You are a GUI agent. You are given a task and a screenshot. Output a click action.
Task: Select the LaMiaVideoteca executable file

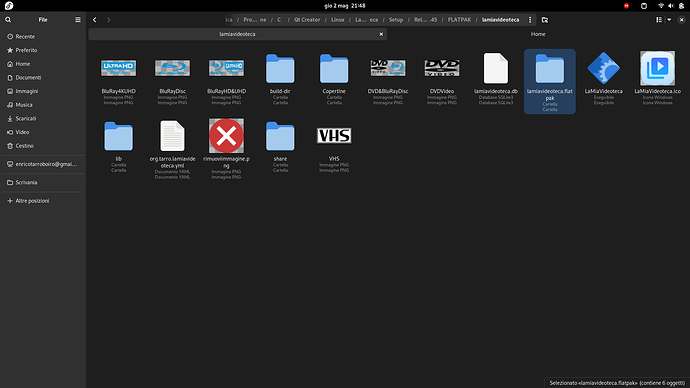click(603, 78)
